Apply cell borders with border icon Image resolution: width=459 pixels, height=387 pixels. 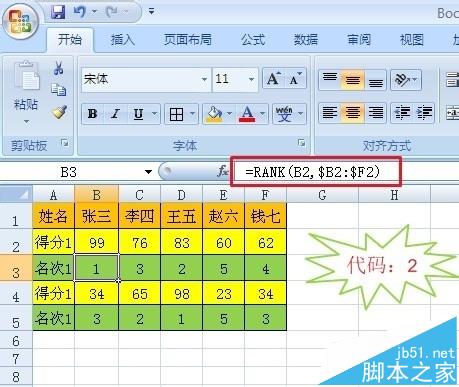[x=176, y=114]
